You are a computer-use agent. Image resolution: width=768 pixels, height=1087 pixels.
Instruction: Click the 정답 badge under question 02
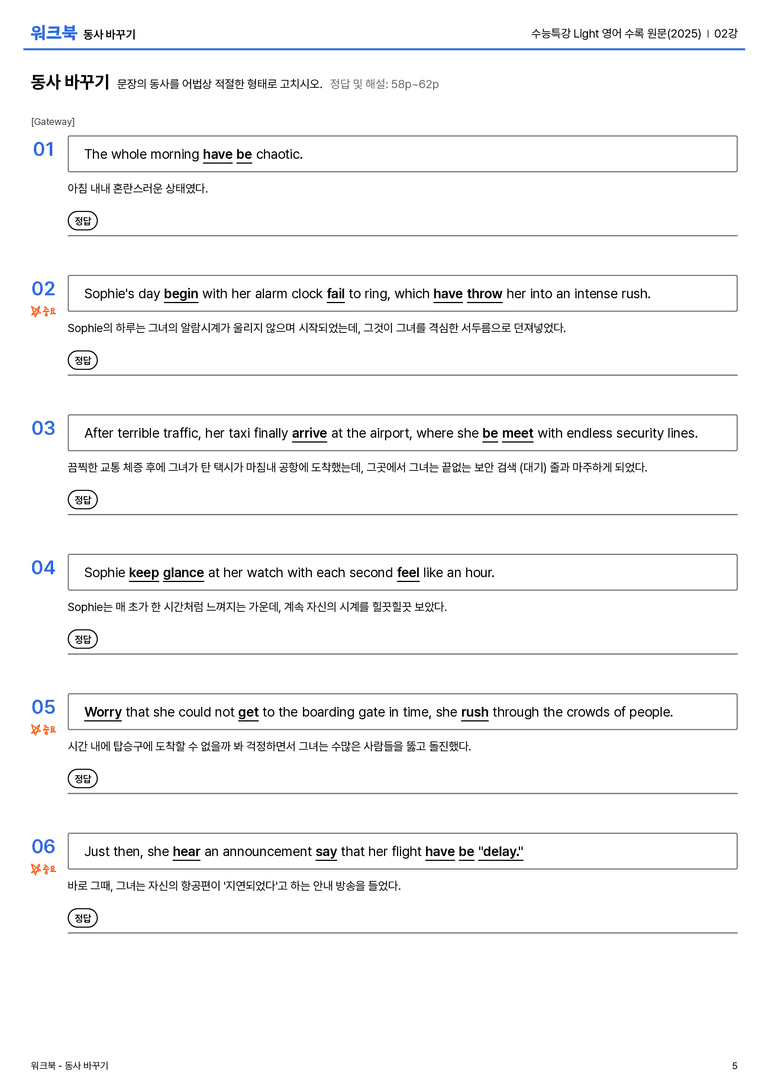(82, 360)
